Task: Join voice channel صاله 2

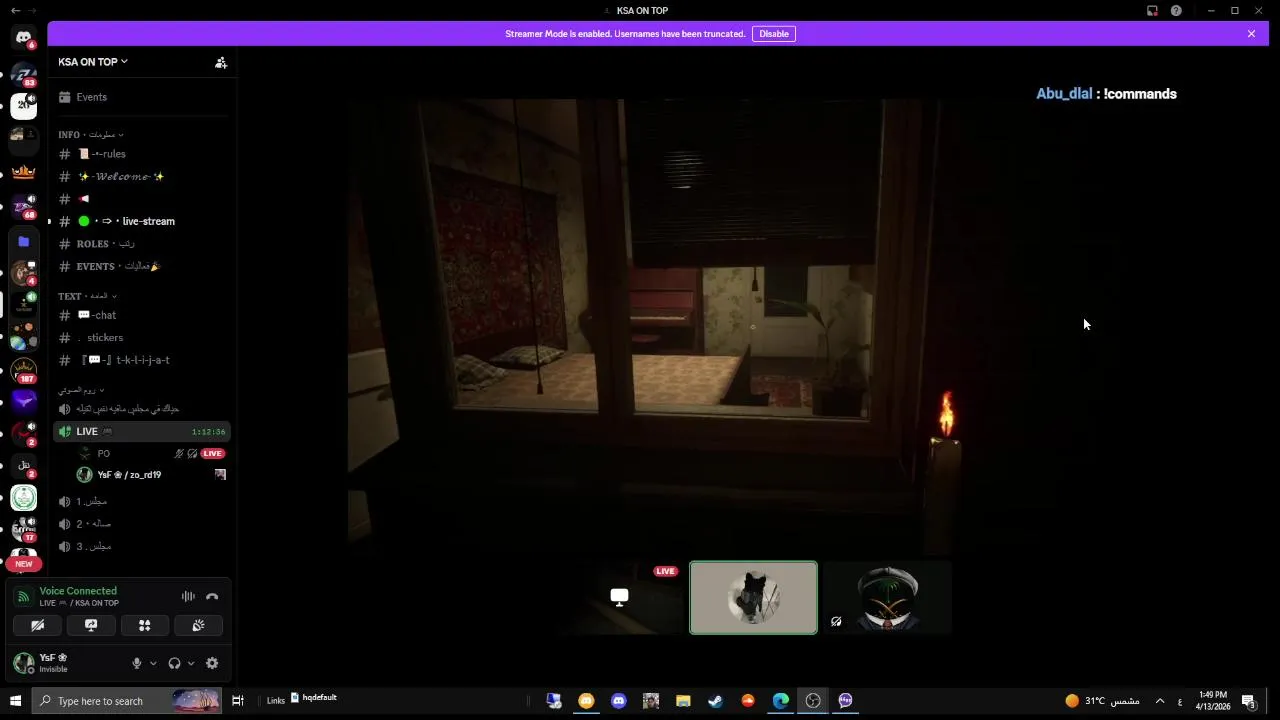Action: pos(142,524)
